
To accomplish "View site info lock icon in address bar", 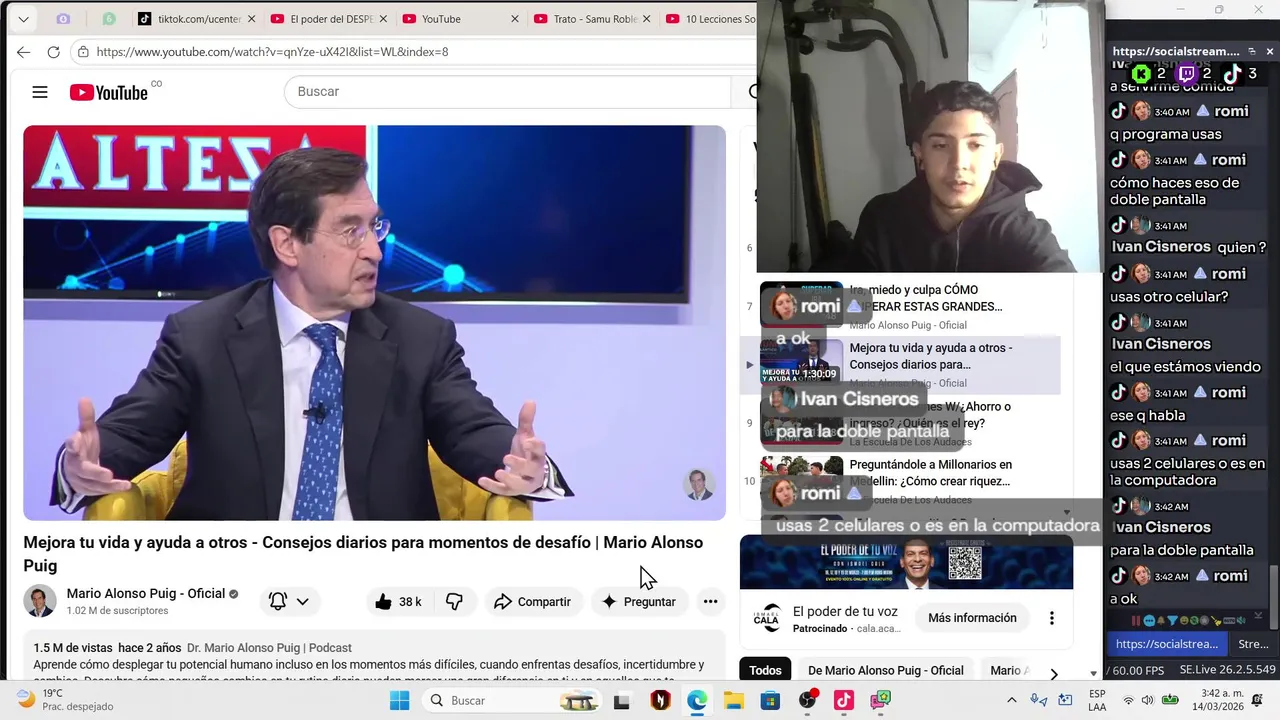I will point(83,52).
